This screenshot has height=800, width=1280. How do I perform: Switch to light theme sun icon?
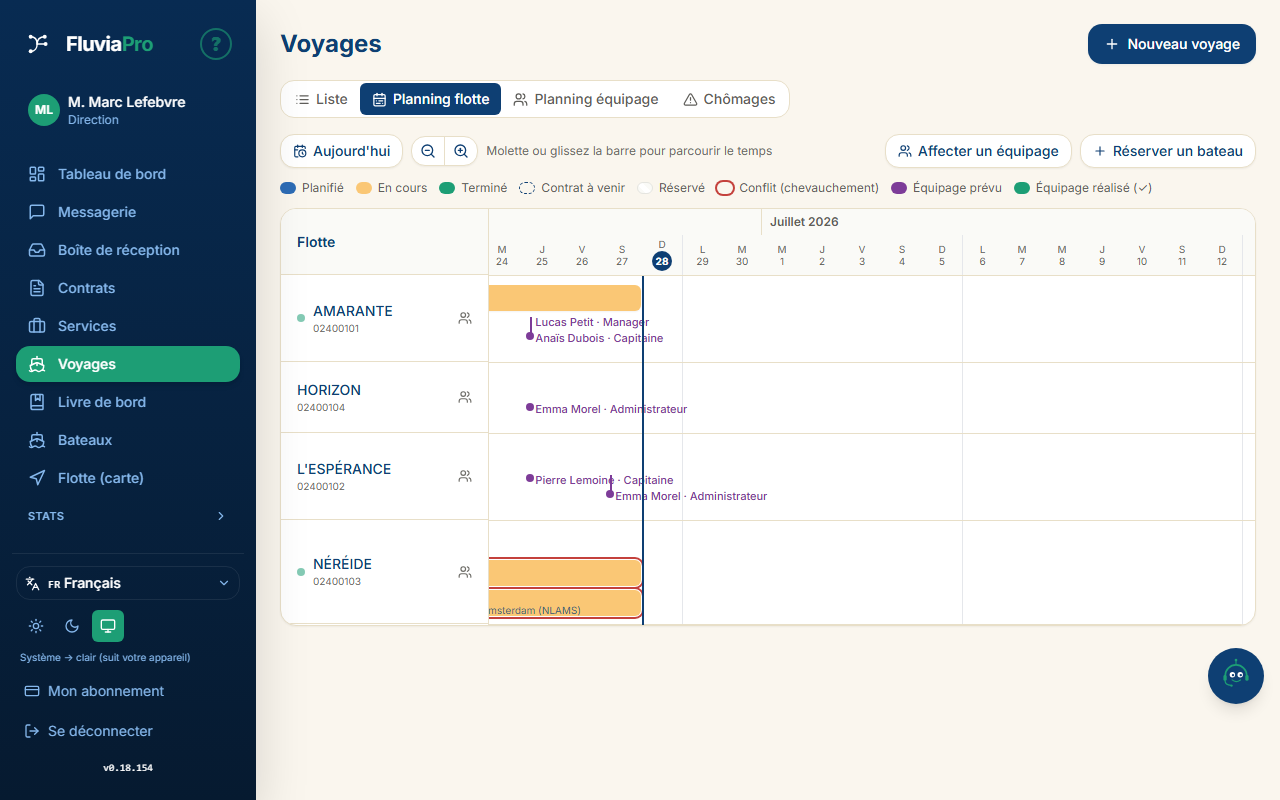pyautogui.click(x=36, y=626)
